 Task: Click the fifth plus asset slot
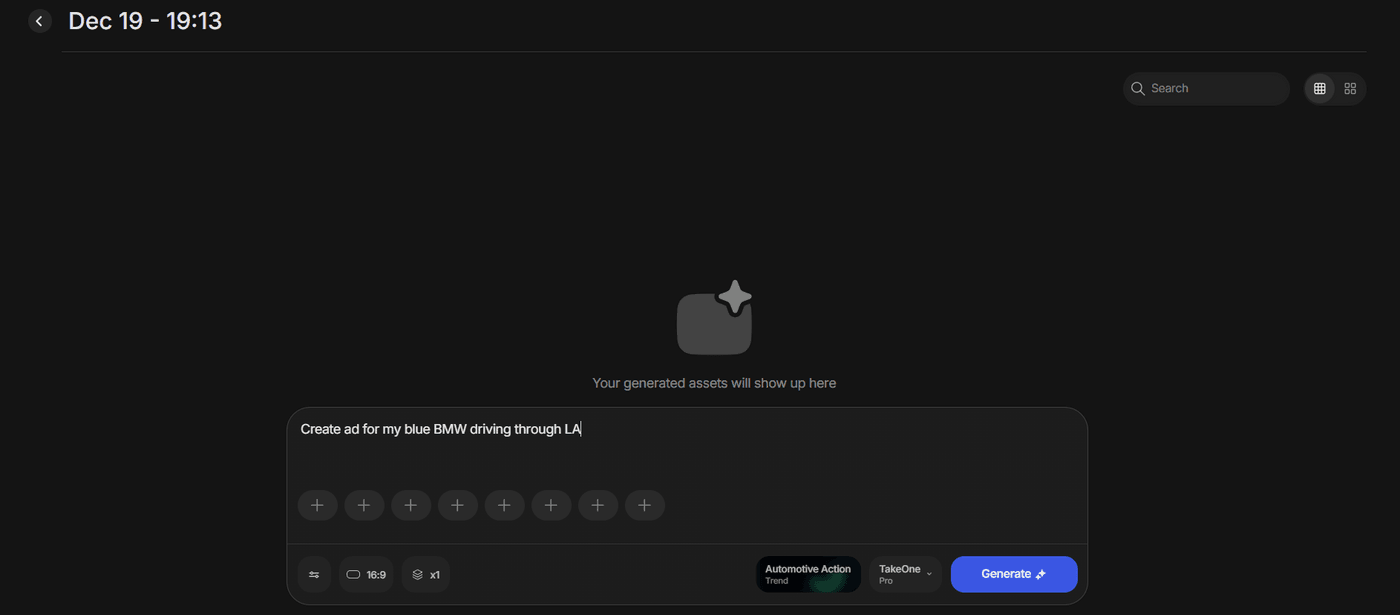click(x=504, y=505)
